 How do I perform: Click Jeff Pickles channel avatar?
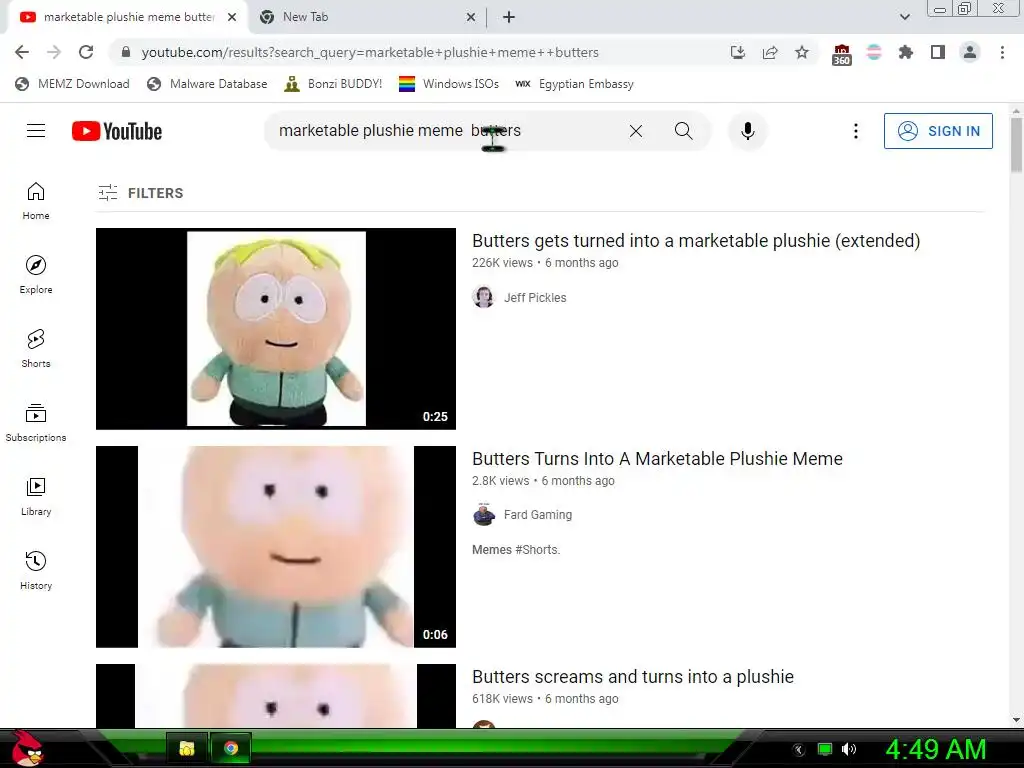483,297
